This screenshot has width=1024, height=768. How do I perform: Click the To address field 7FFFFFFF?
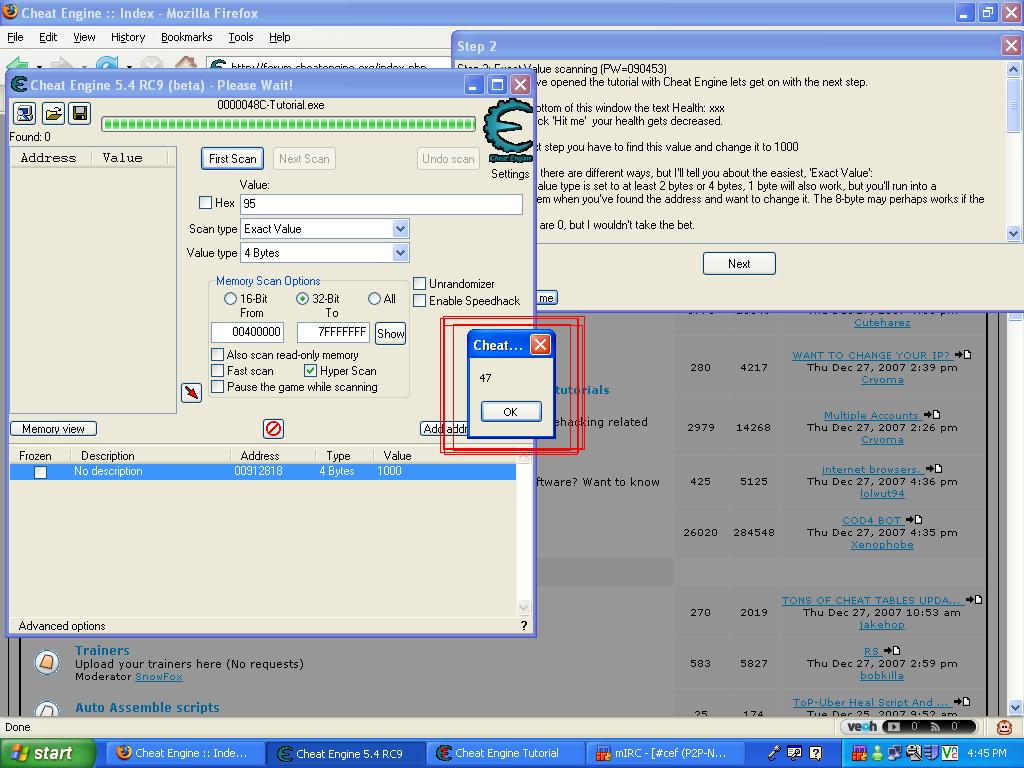pos(333,332)
